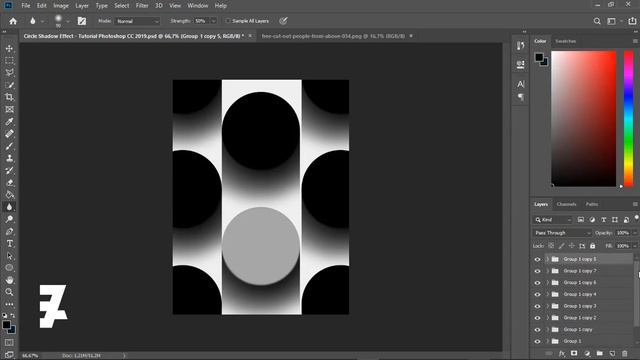Viewport: 640px width, 360px height.
Task: Open the Window menu
Action: coord(198,6)
